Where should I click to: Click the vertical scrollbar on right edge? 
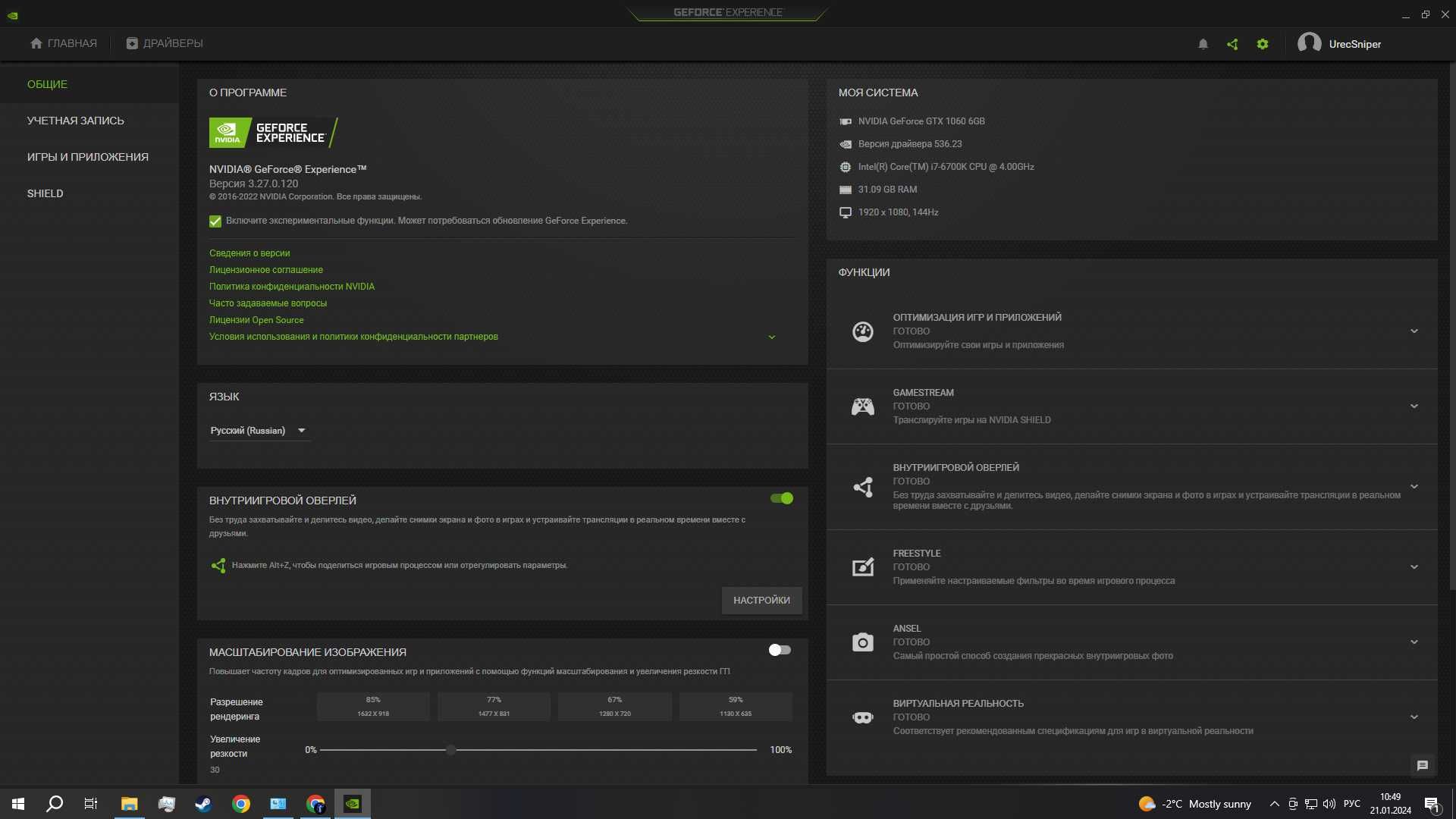1452,326
